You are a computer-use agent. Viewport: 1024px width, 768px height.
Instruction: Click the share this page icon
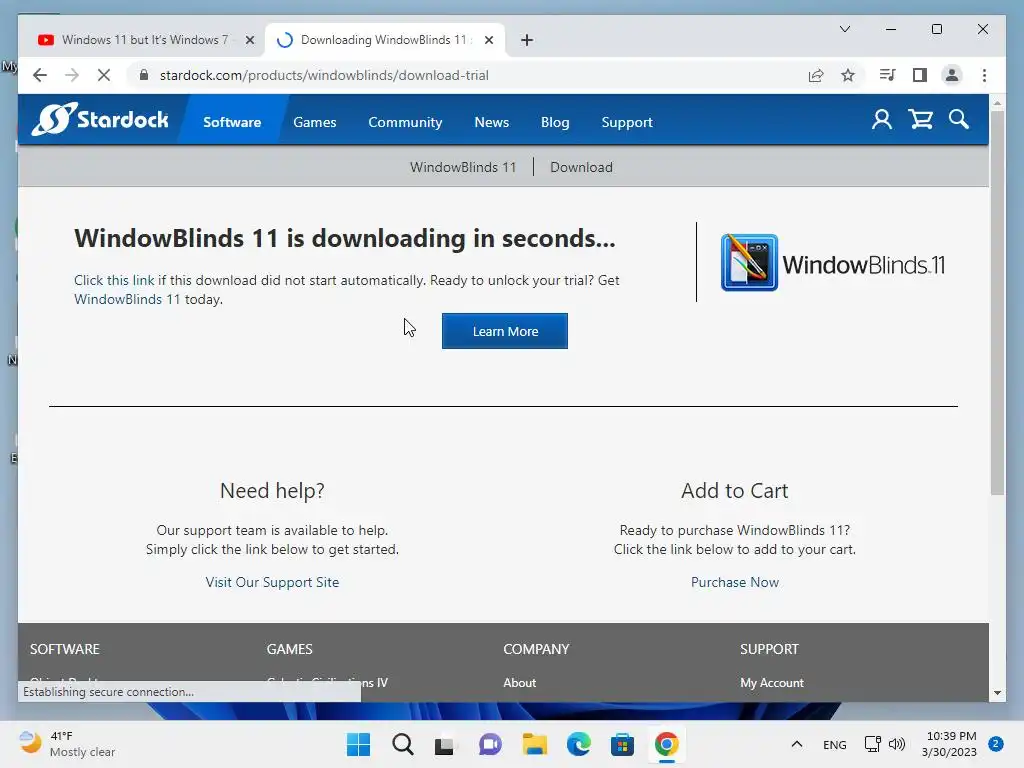(816, 75)
